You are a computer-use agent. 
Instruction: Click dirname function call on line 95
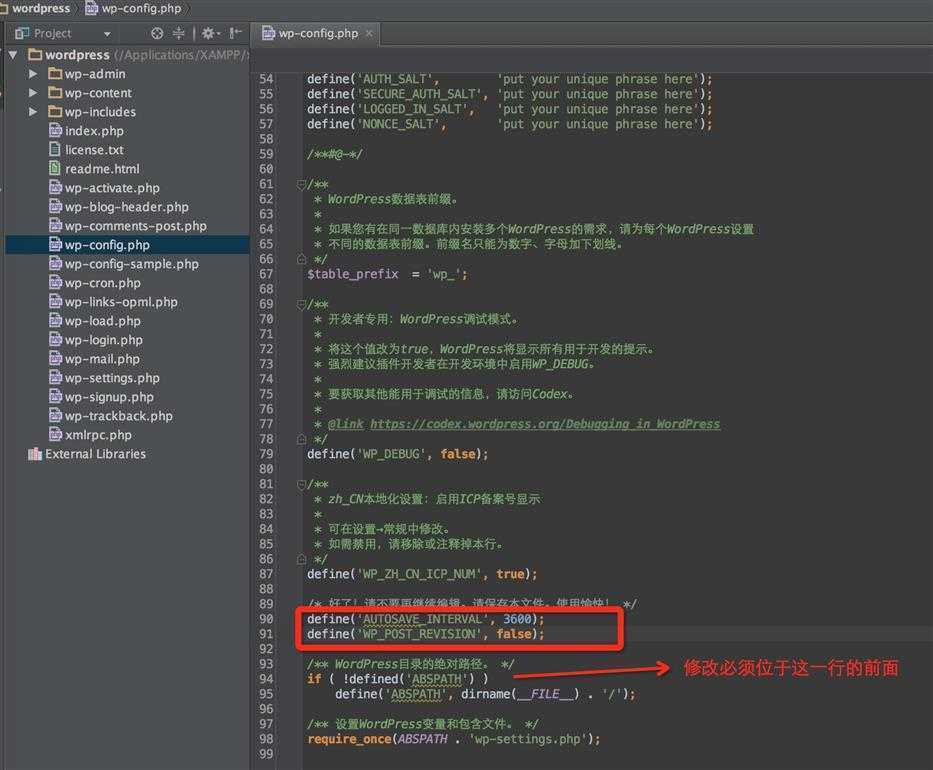coord(486,694)
